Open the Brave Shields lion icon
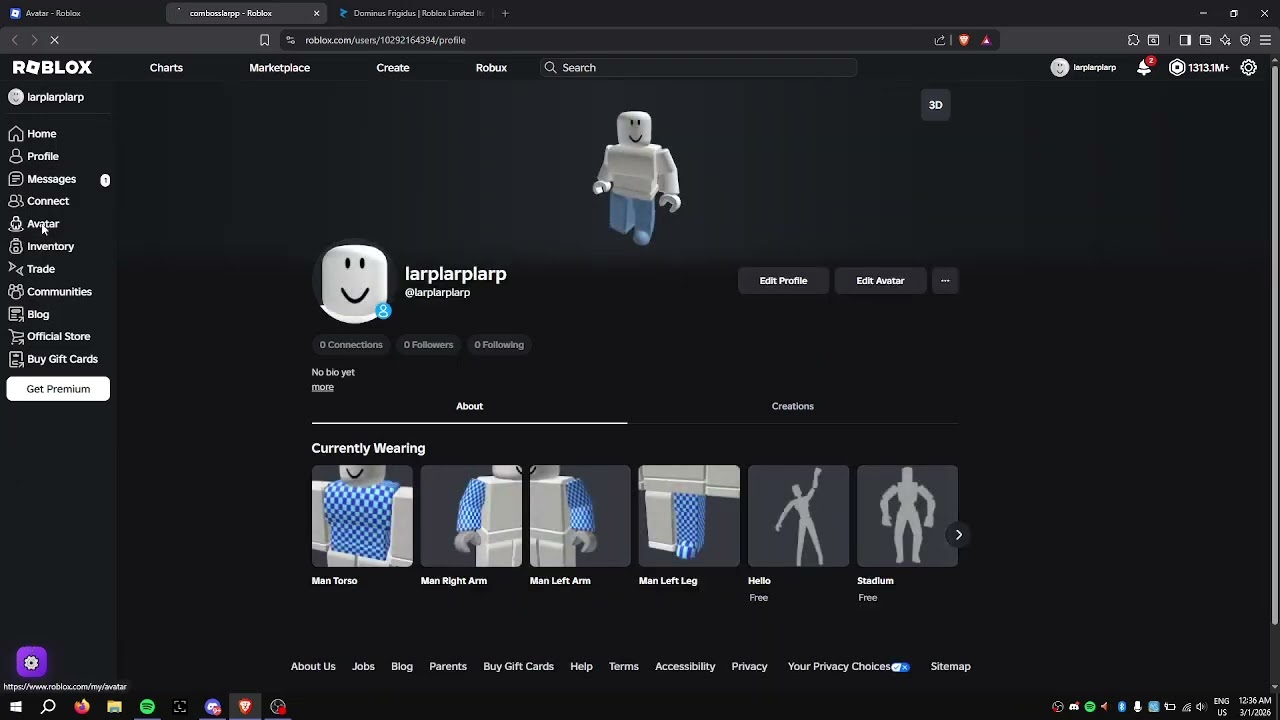The image size is (1280, 720). click(963, 40)
